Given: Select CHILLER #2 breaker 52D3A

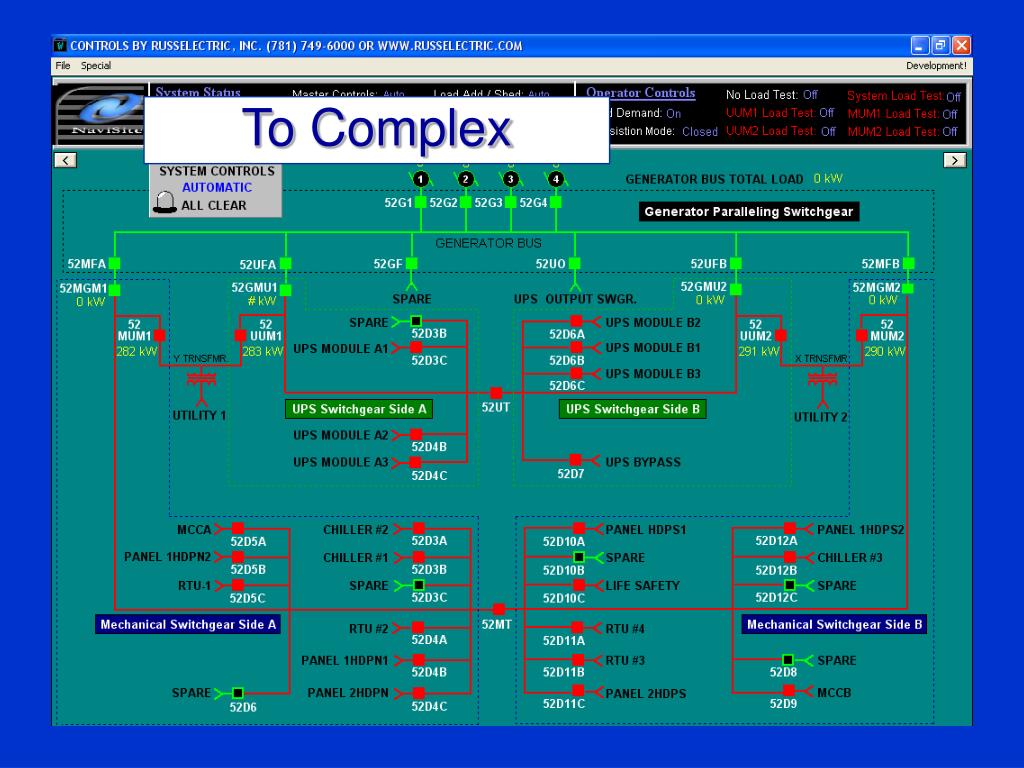Looking at the screenshot, I should point(419,528).
